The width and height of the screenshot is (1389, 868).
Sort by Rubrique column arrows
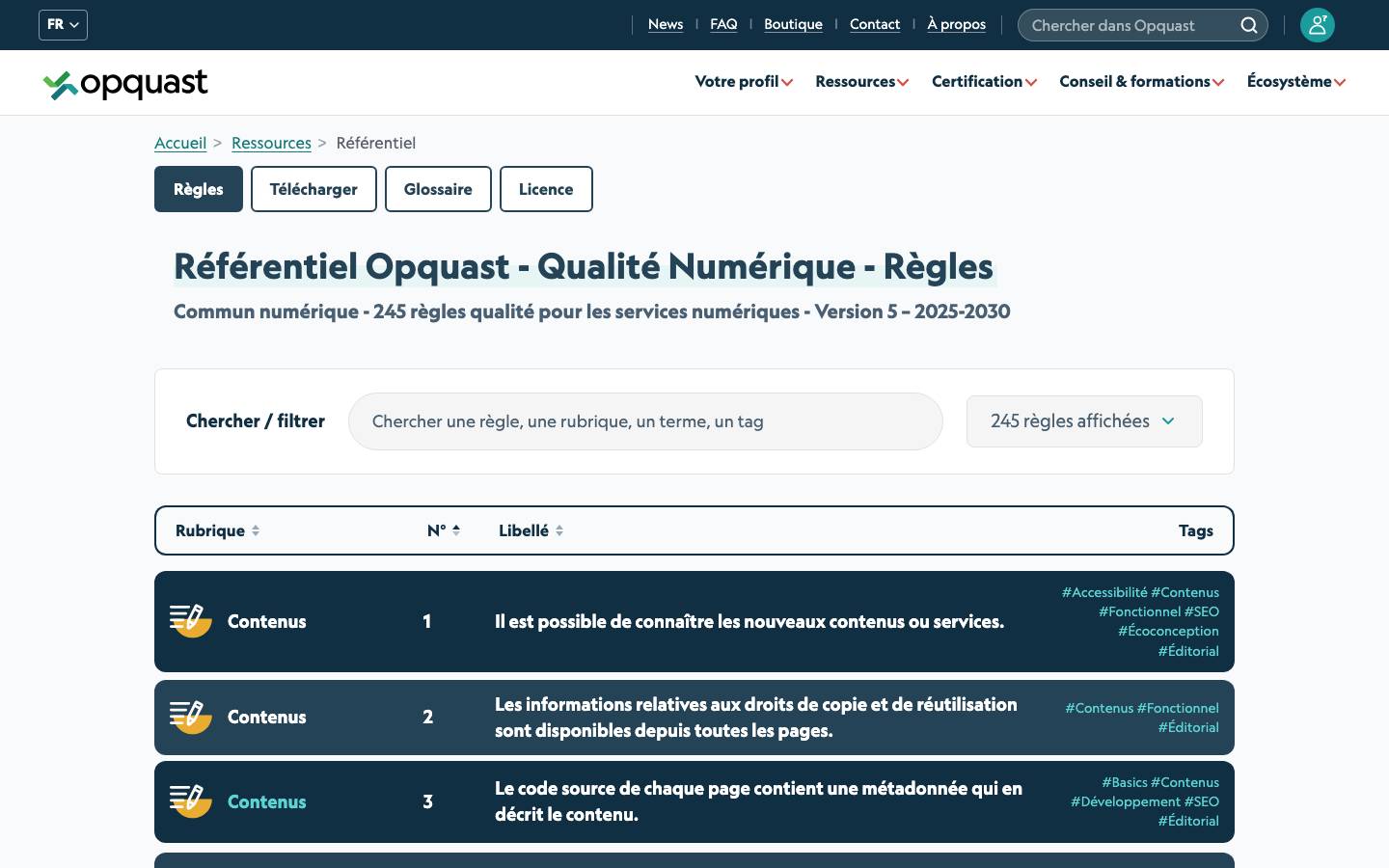pos(256,530)
